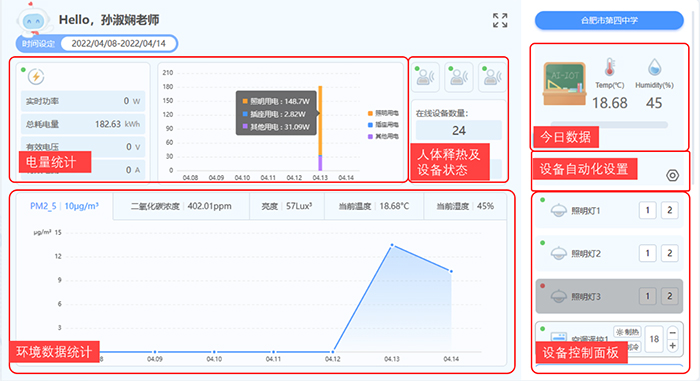Set air conditioner to 制热 heating mode
Screen dimensions: 700x381
(628, 332)
